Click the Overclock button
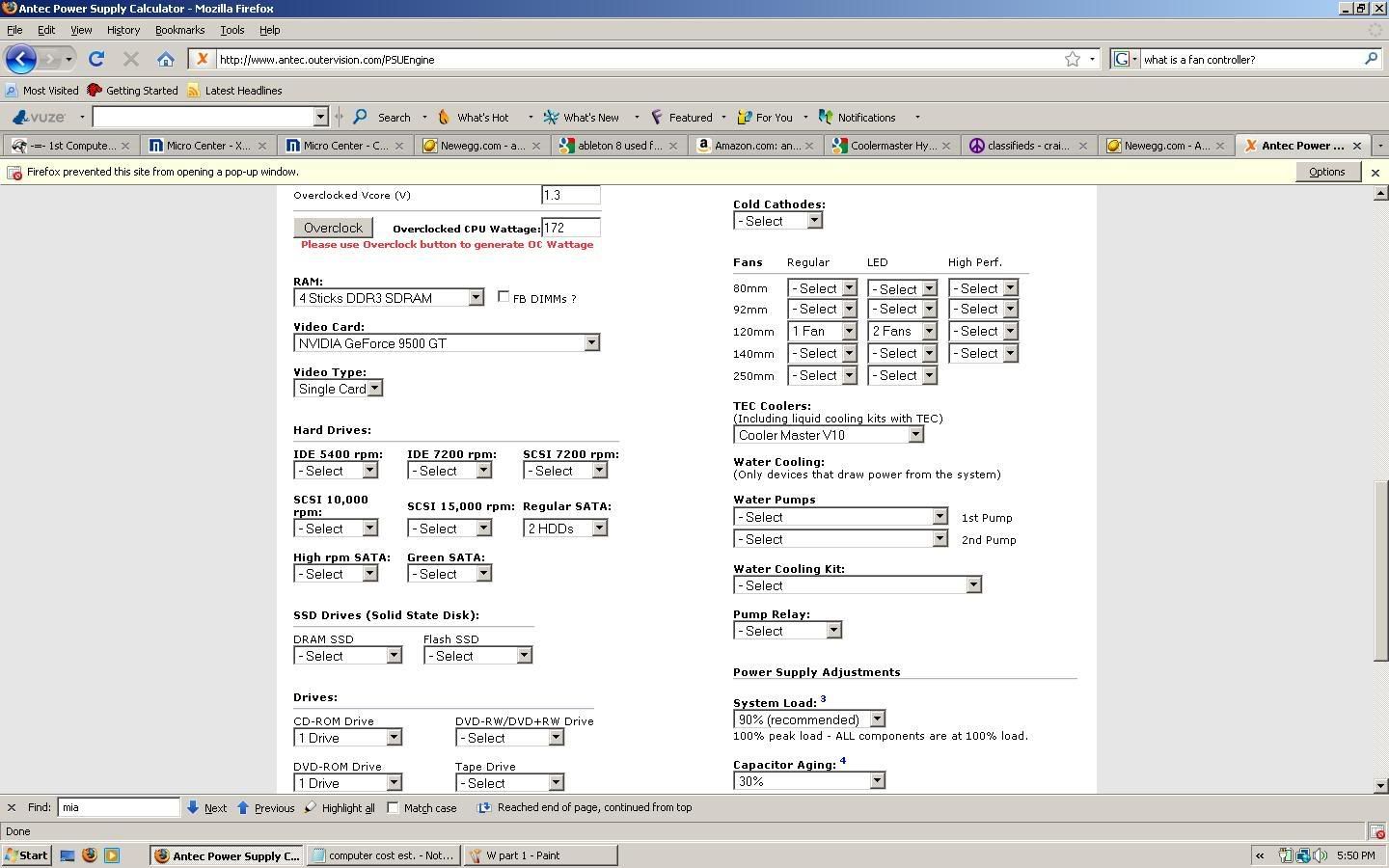 pyautogui.click(x=333, y=228)
